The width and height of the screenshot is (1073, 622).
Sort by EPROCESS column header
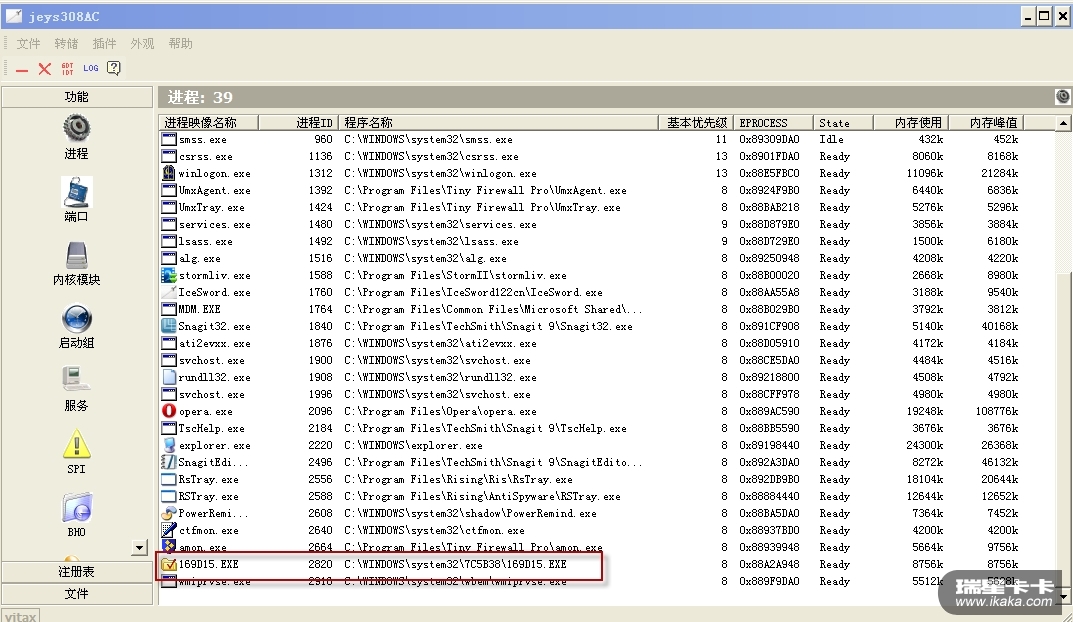773,122
